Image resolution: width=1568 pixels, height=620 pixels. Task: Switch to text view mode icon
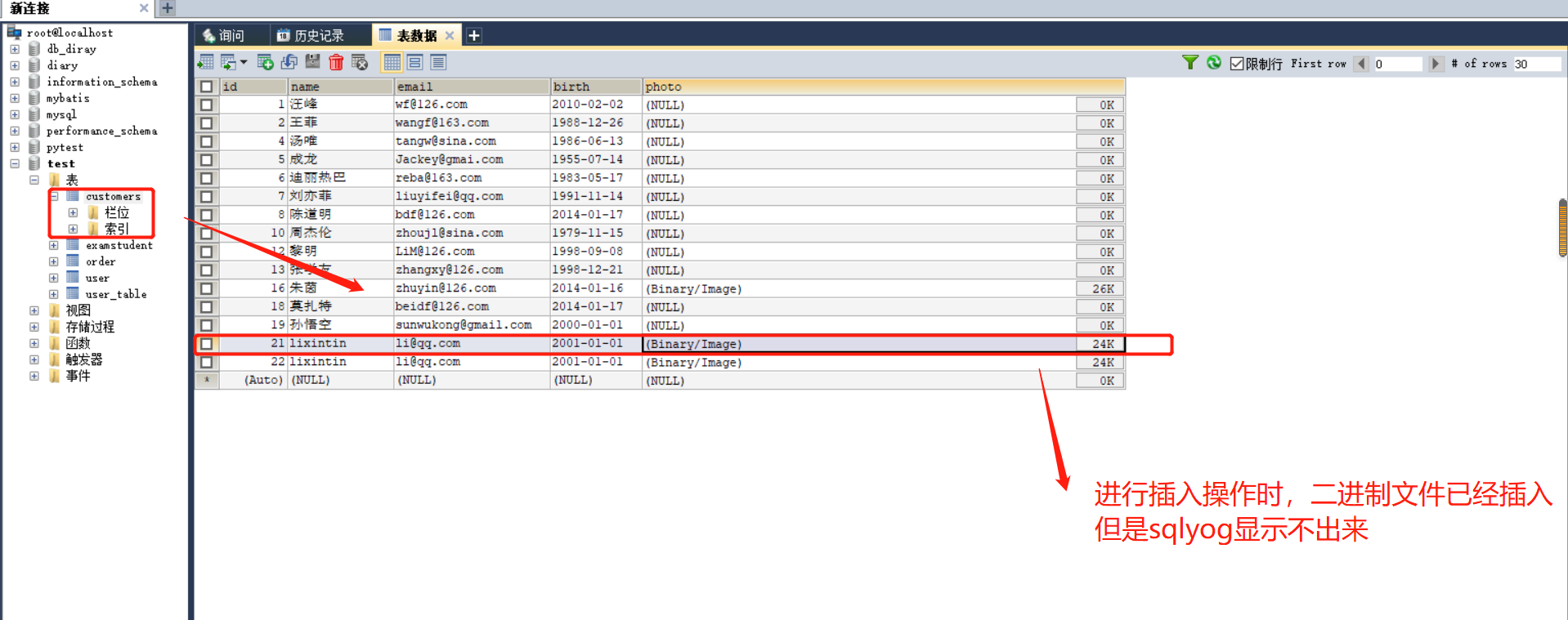click(438, 62)
